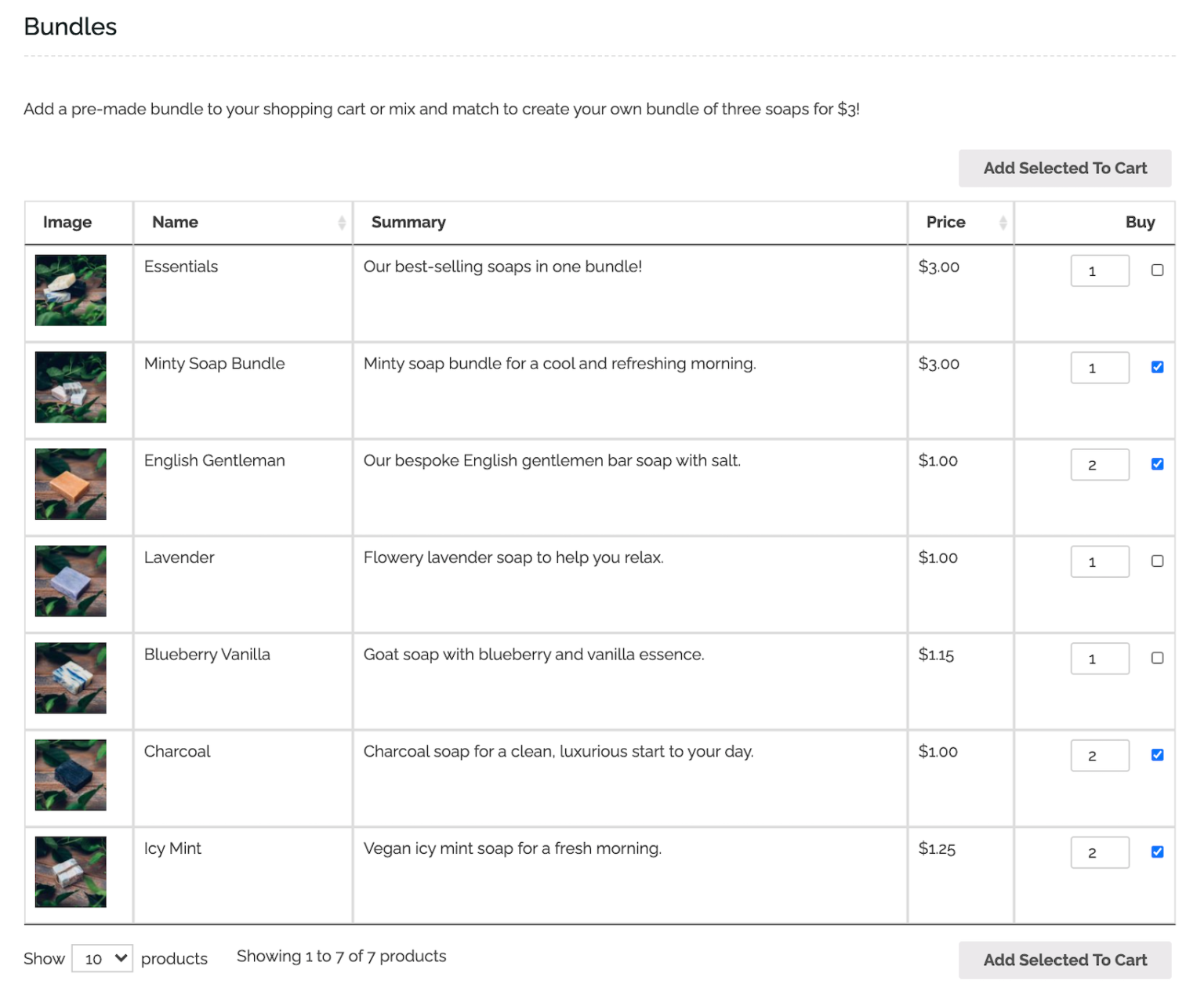The height and width of the screenshot is (1002, 1204).
Task: Uncheck the English Gentleman checkbox
Action: 1157,463
